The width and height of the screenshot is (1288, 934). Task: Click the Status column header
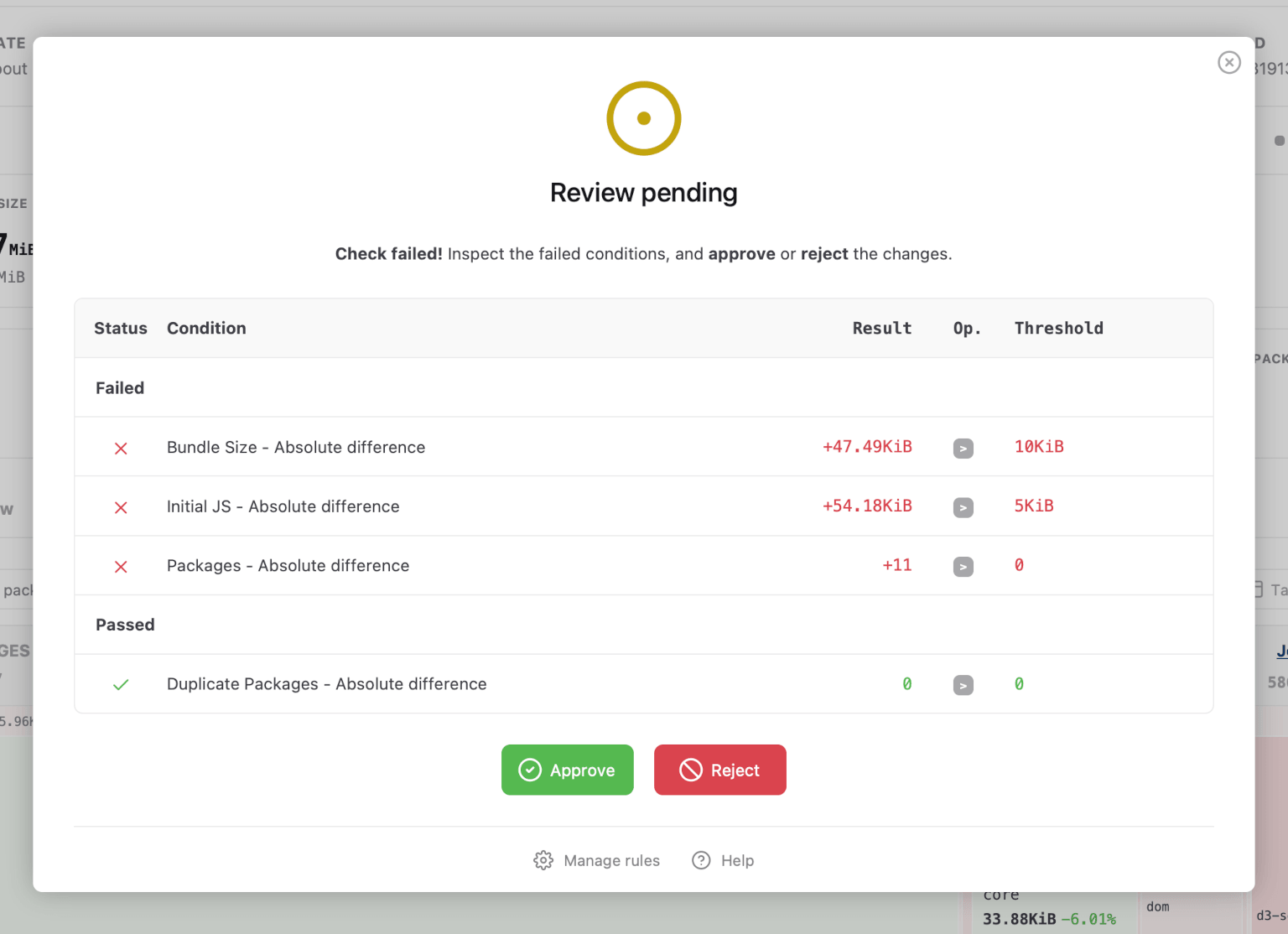pyautogui.click(x=121, y=329)
